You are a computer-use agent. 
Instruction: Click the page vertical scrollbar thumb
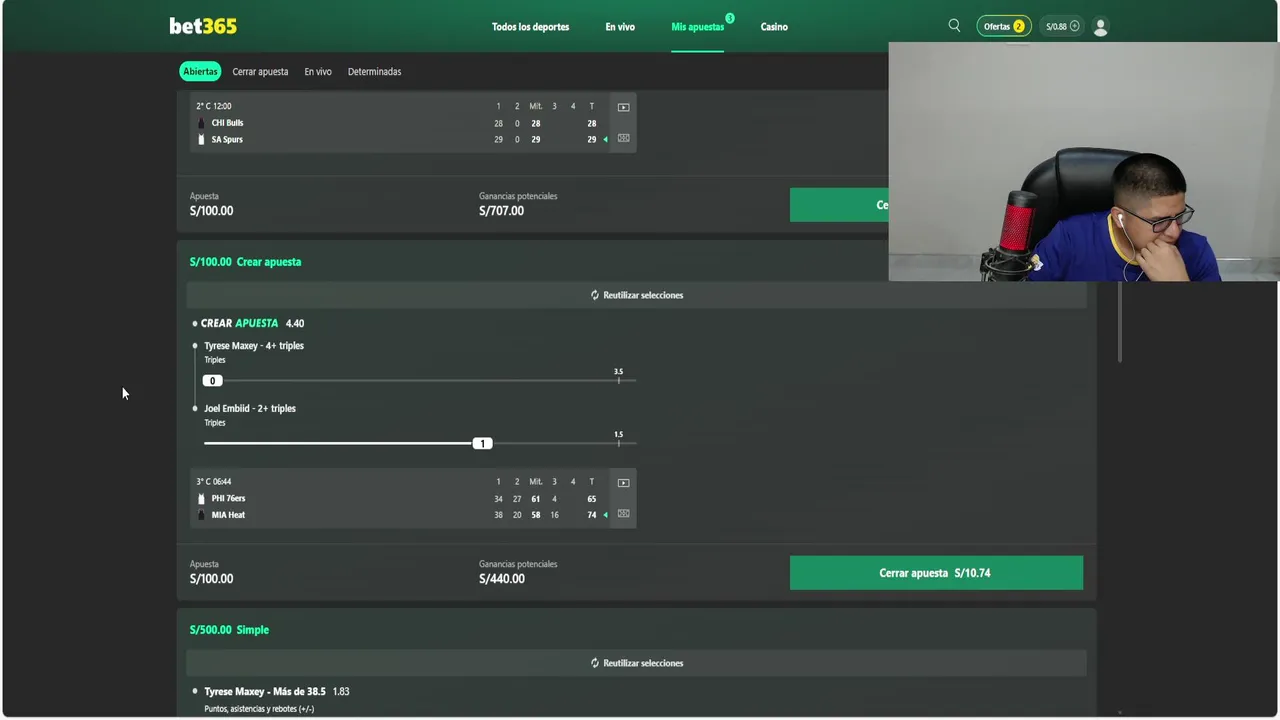pyautogui.click(x=1120, y=321)
